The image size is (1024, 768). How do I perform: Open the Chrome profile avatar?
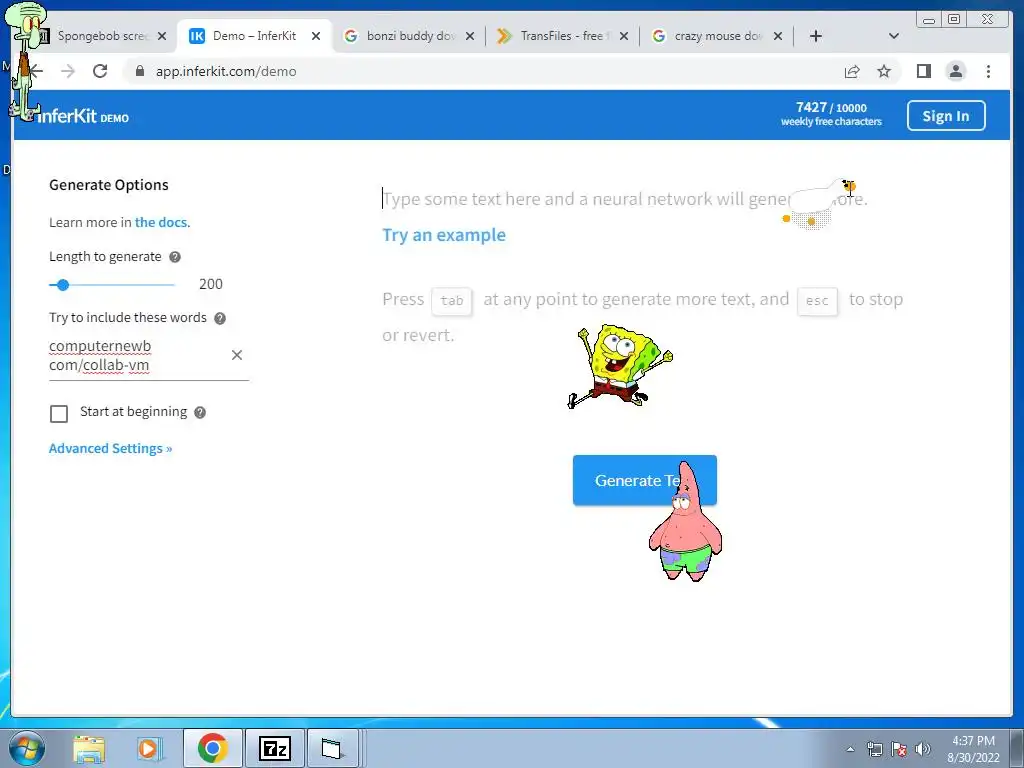click(x=956, y=71)
